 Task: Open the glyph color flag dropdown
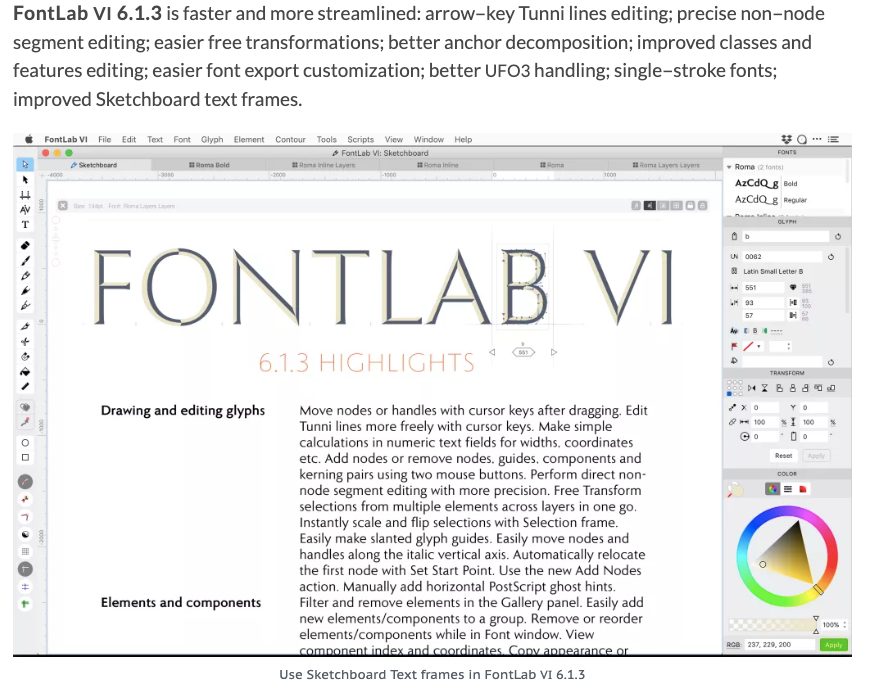(752, 346)
